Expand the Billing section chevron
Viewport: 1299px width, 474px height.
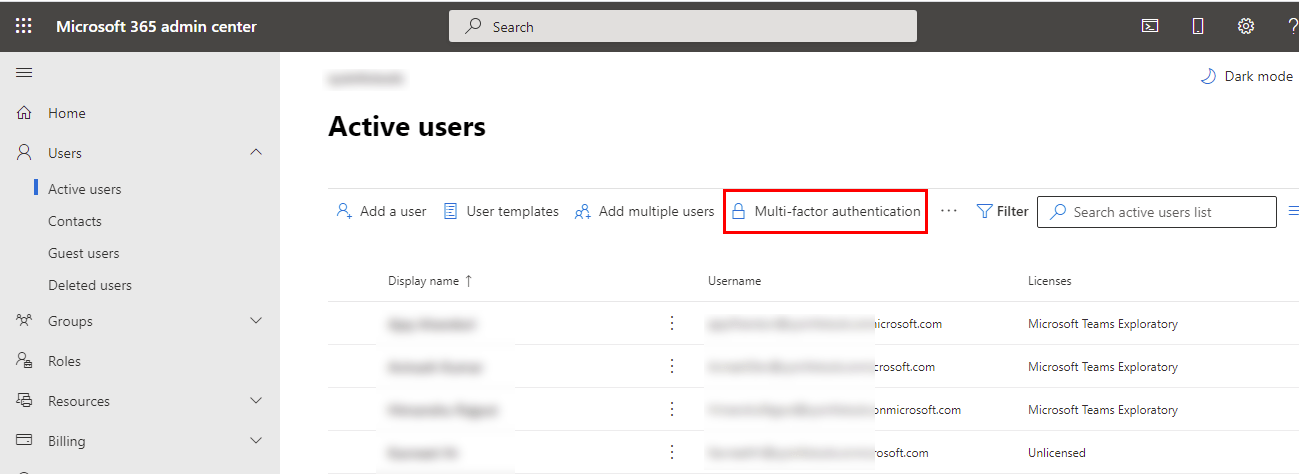pos(256,441)
